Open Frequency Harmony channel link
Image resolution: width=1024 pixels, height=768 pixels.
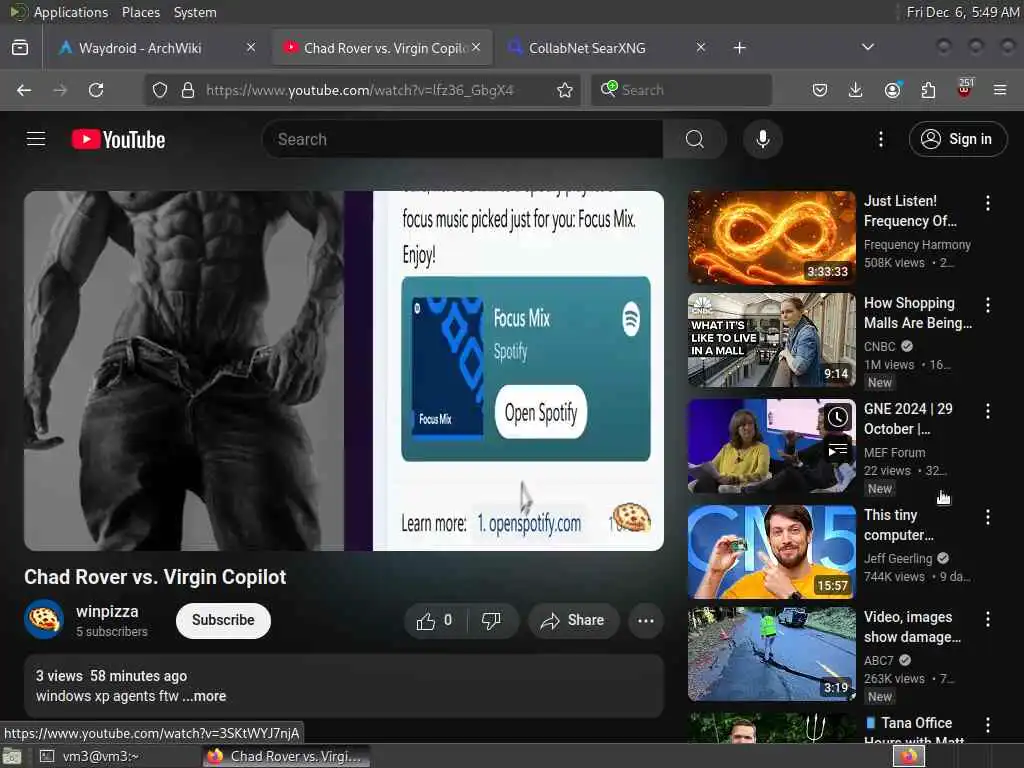(x=917, y=245)
